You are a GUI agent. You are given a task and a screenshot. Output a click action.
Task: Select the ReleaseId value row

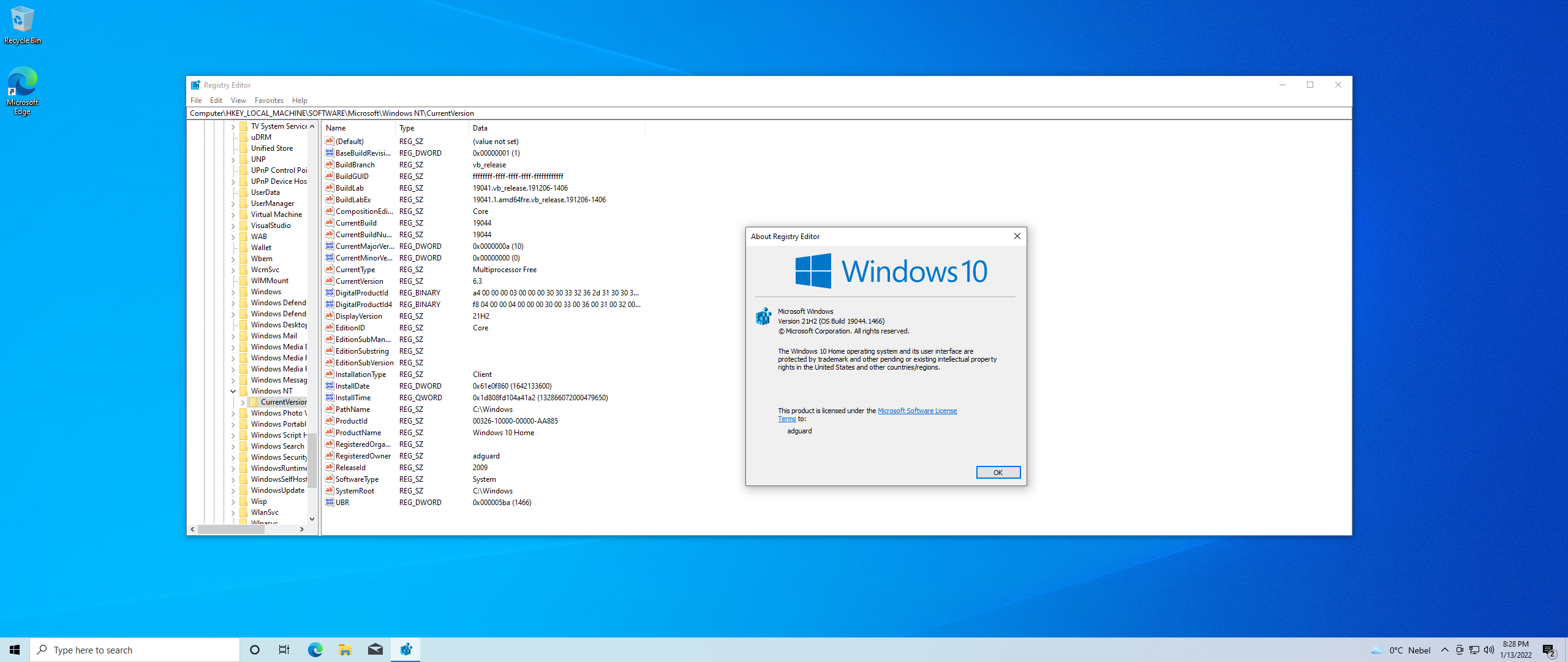[x=483, y=467]
